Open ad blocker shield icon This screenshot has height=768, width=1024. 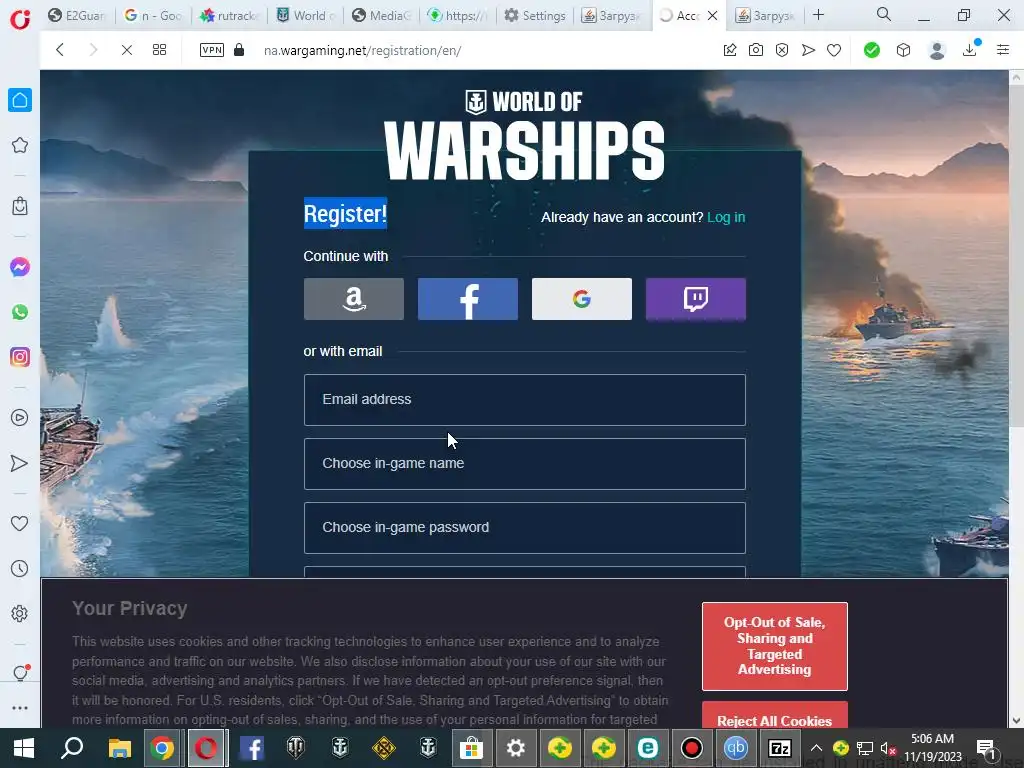pos(782,50)
